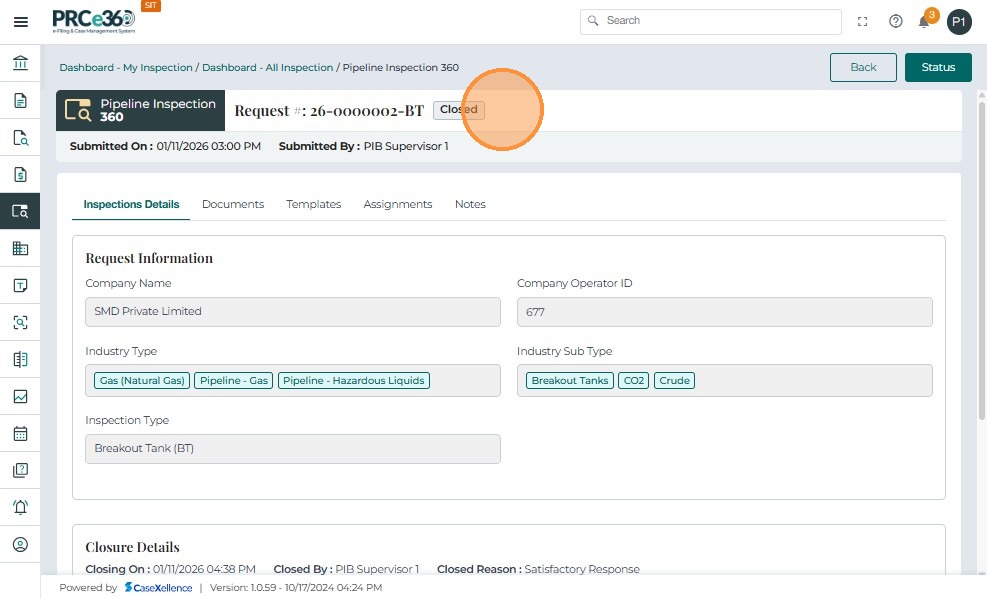Image resolution: width=987 pixels, height=599 pixels.
Task: Open the help question mark icon
Action: (x=895, y=22)
